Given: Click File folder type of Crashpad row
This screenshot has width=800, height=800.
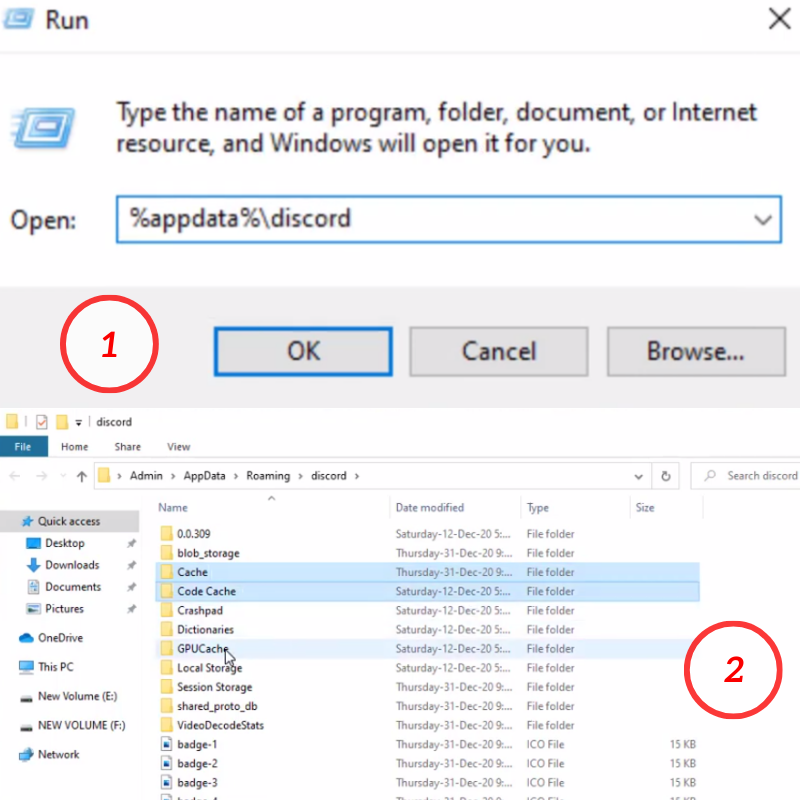Looking at the screenshot, I should [x=551, y=611].
